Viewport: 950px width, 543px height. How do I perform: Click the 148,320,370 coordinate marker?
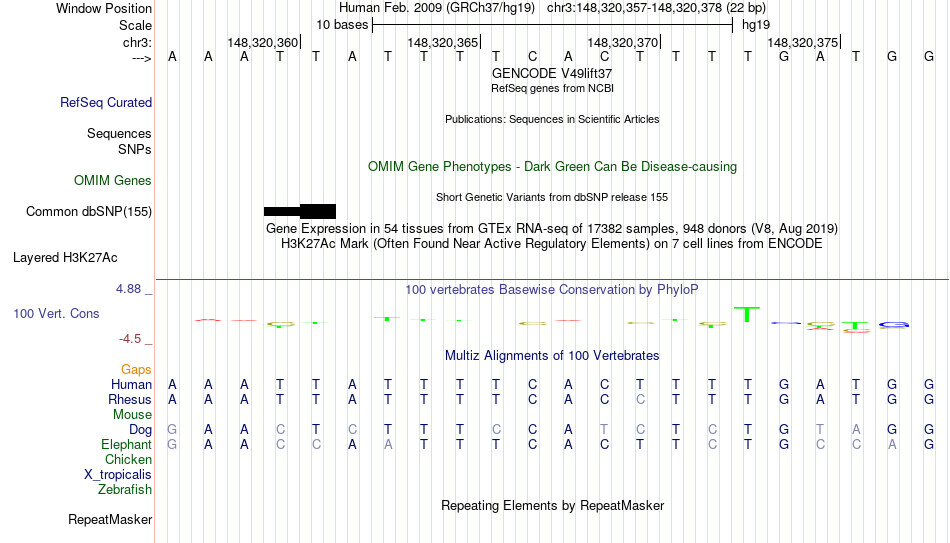click(x=623, y=42)
